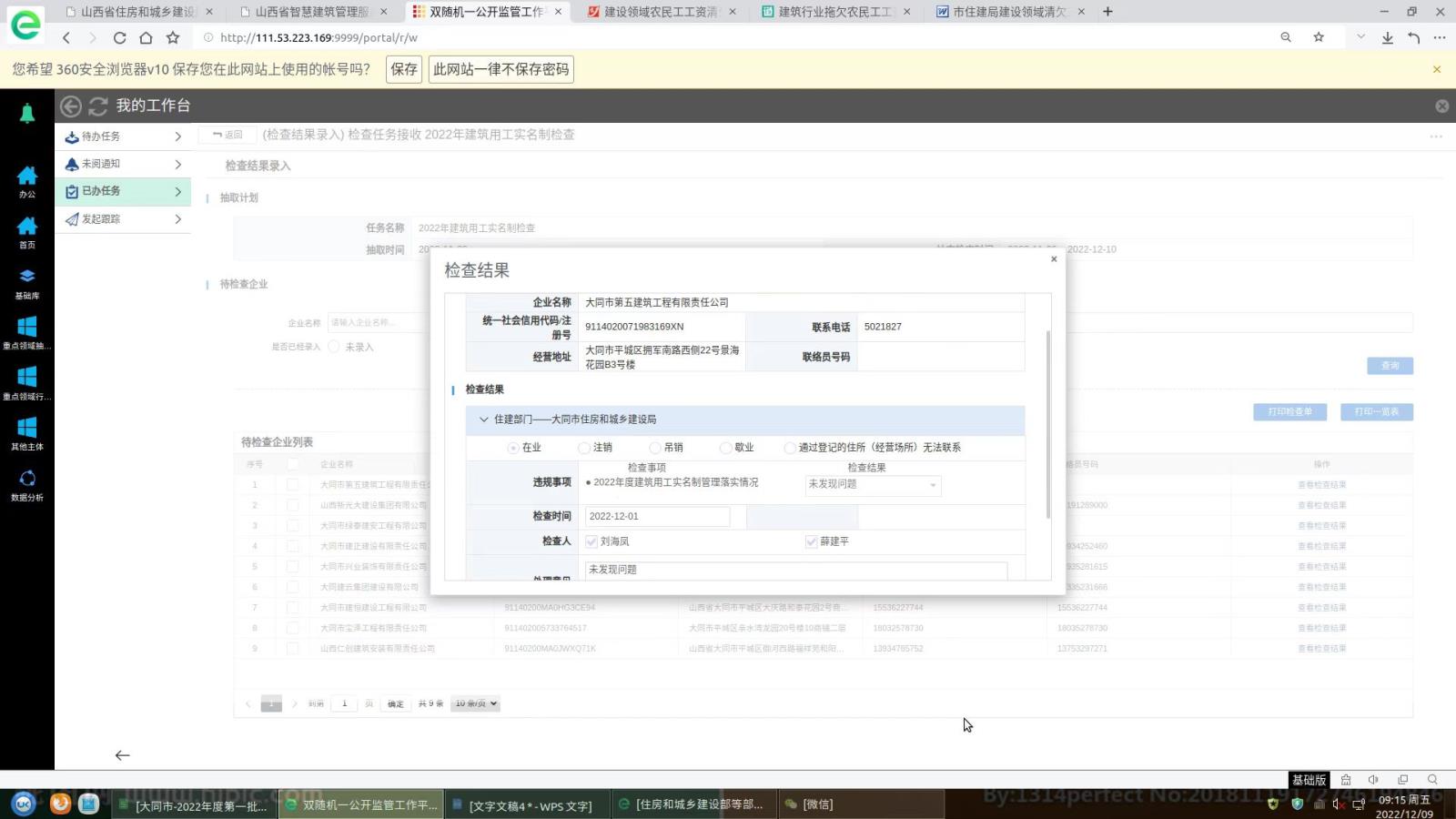Switch to 山西省住房和城乡建设 tab
The height and width of the screenshot is (819, 1456).
coord(139,12)
